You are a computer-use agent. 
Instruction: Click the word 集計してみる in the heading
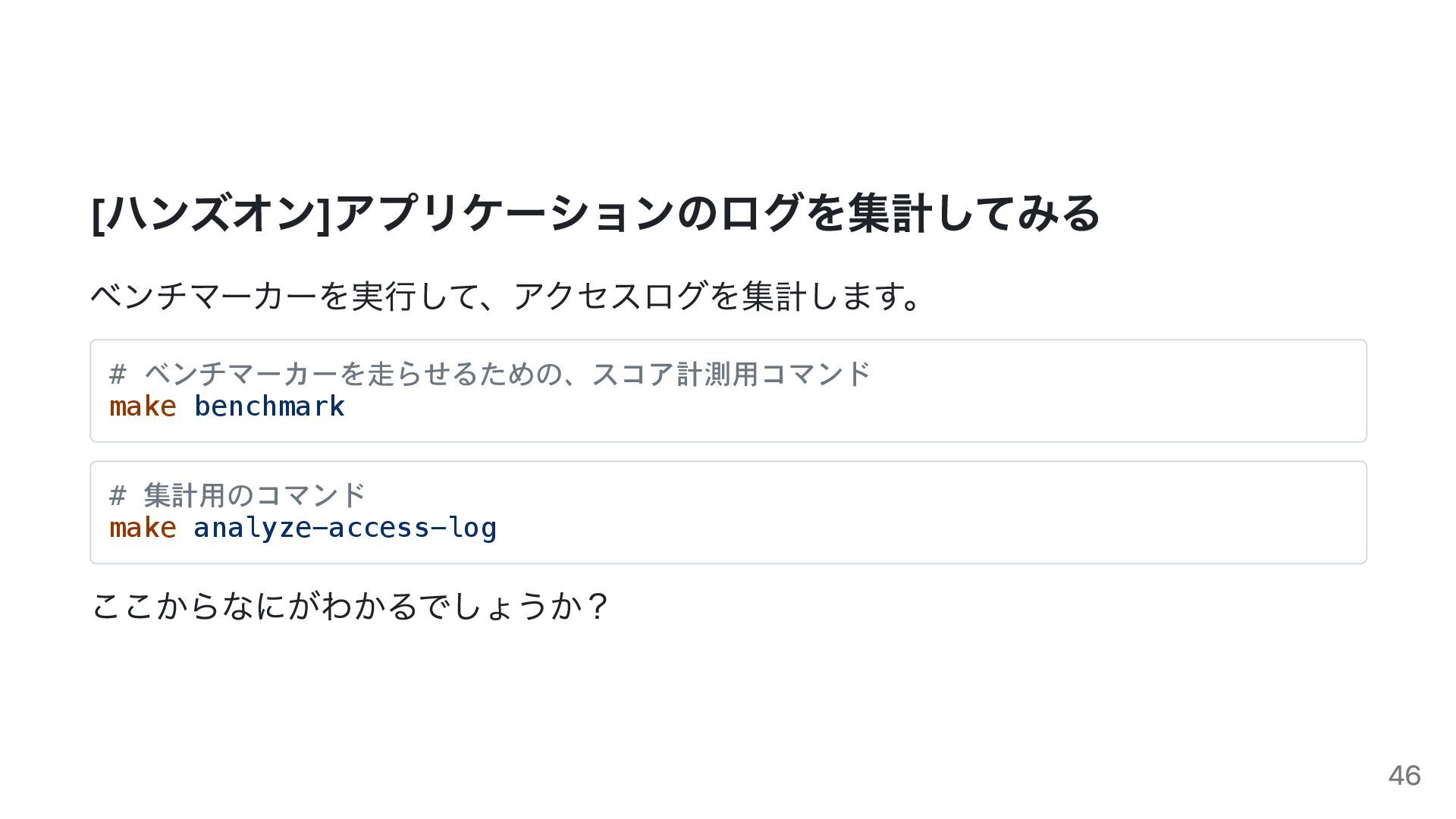[974, 213]
